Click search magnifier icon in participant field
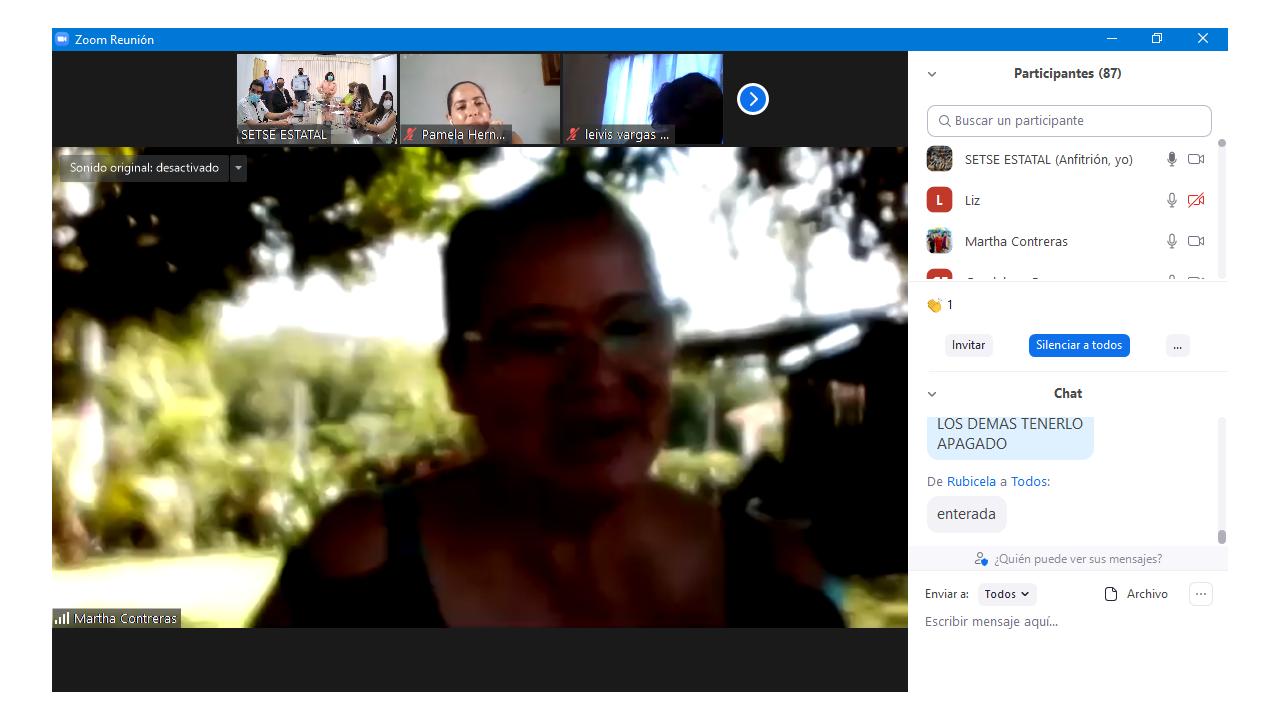Viewport: 1280px width, 720px height. tap(944, 121)
